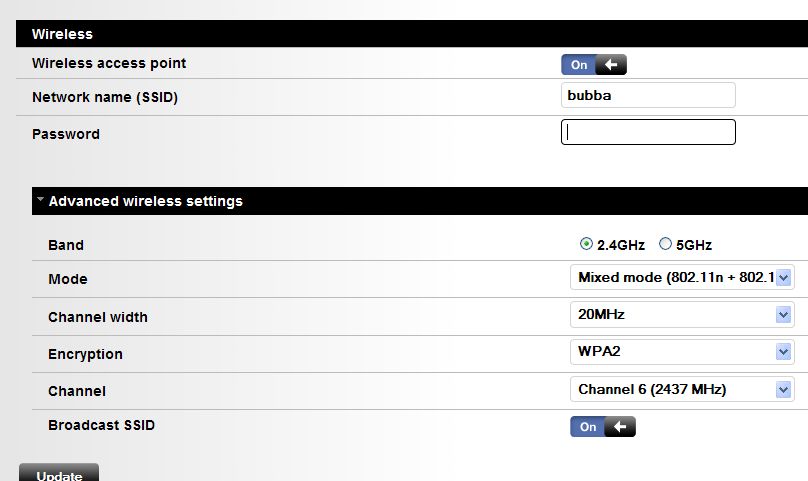This screenshot has height=481, width=808.
Task: Turn off Wireless access point via On label
Action: tap(579, 65)
